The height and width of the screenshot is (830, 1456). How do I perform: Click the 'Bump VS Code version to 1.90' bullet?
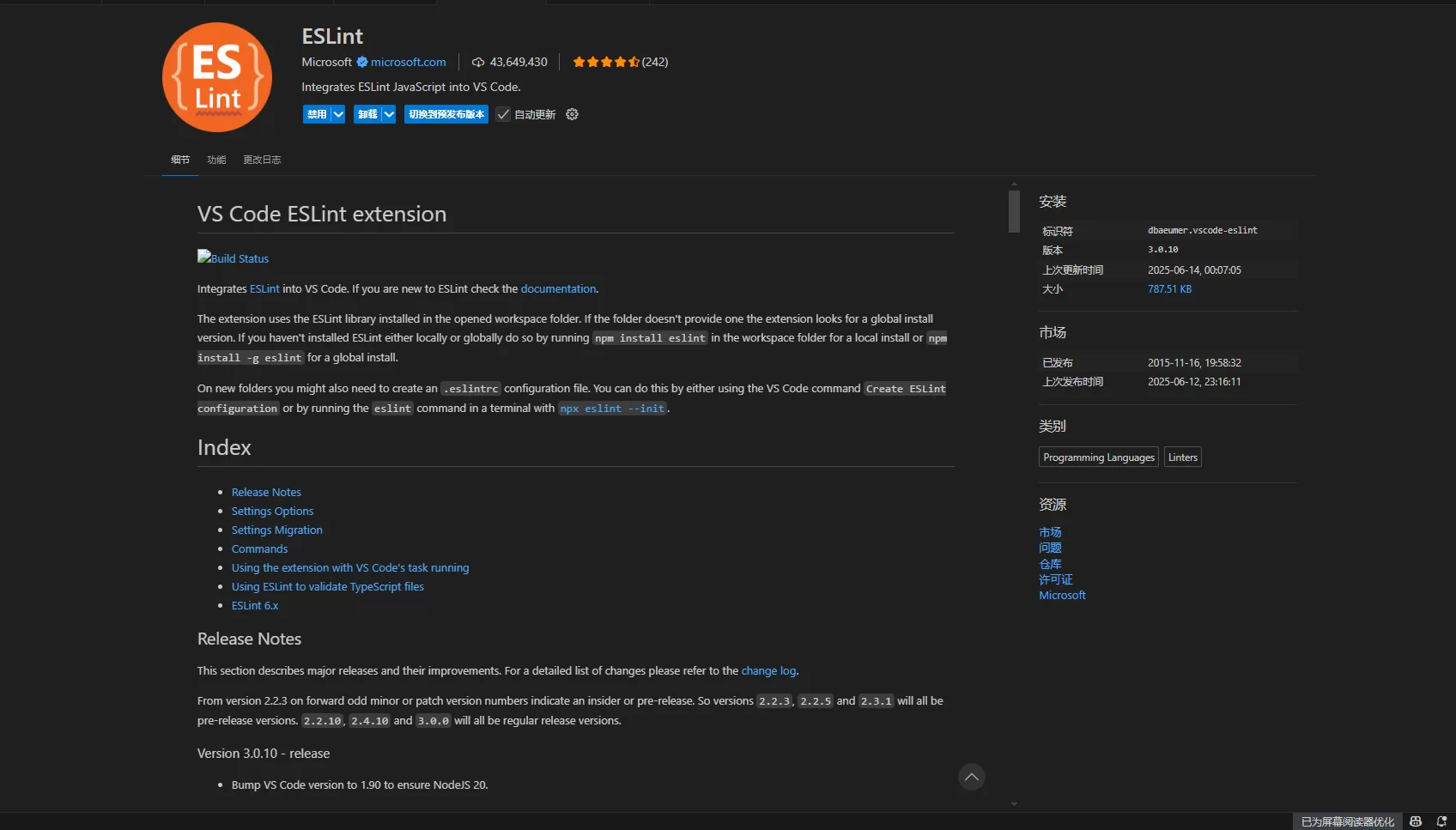[x=360, y=785]
